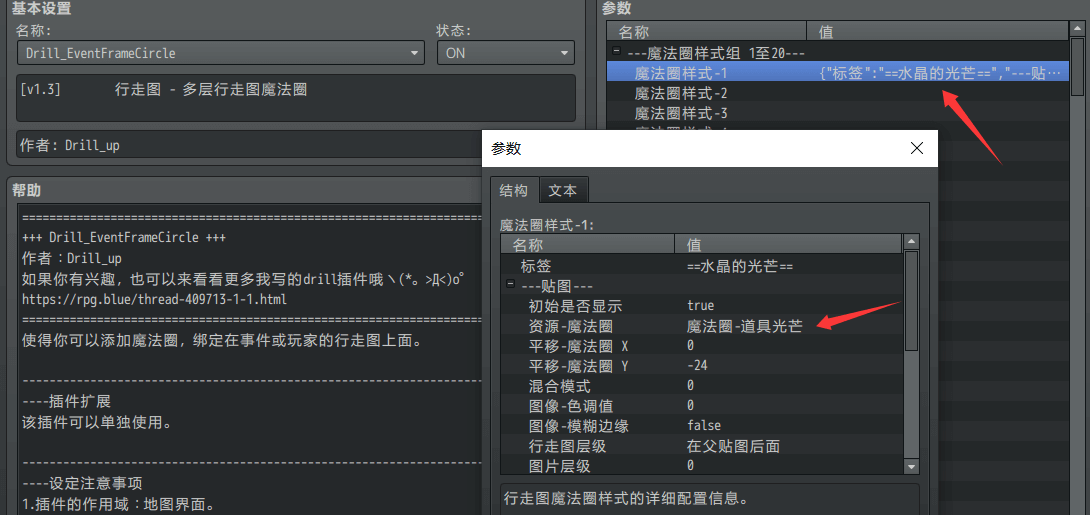Screen dimensions: 1090x515
Task: Select the 资源-魔法圈 parameter row
Action: [570, 326]
